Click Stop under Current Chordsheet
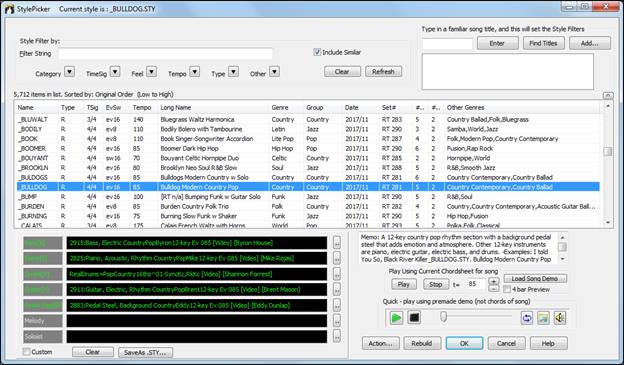624x365 pixels. tap(436, 284)
